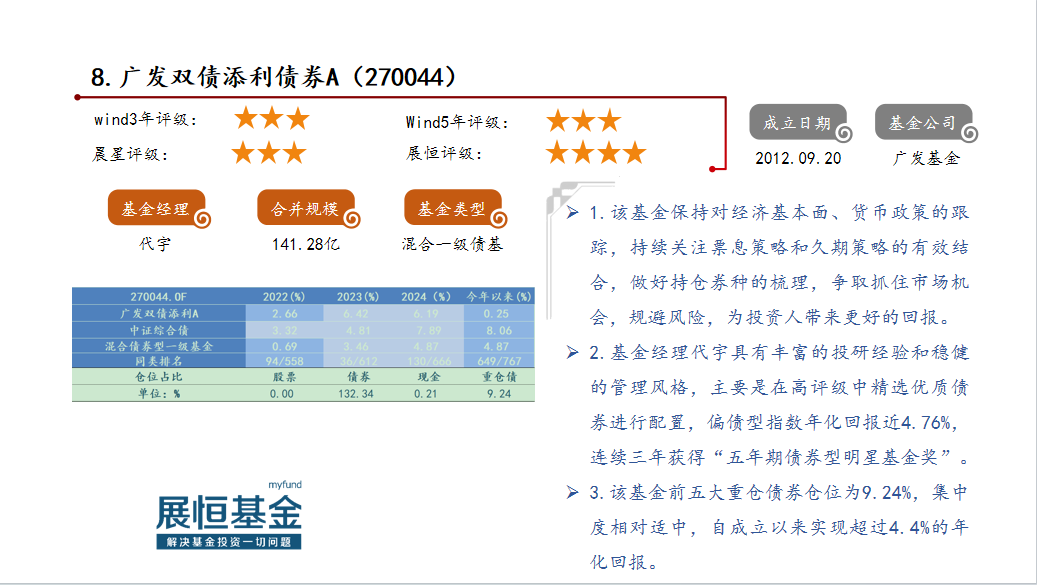The width and height of the screenshot is (1037, 585).
Task: Click the 晨星评级 three stars
Action: coord(268,153)
